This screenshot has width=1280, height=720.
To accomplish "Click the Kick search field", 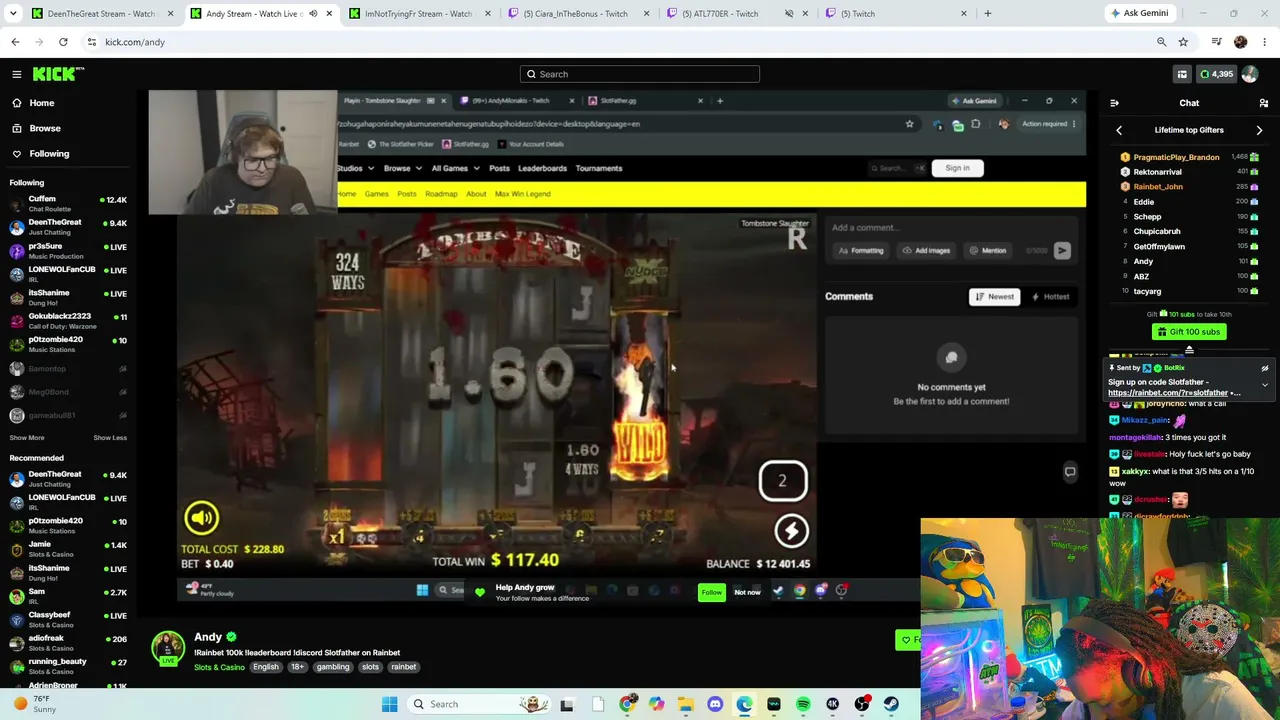I will [x=640, y=74].
